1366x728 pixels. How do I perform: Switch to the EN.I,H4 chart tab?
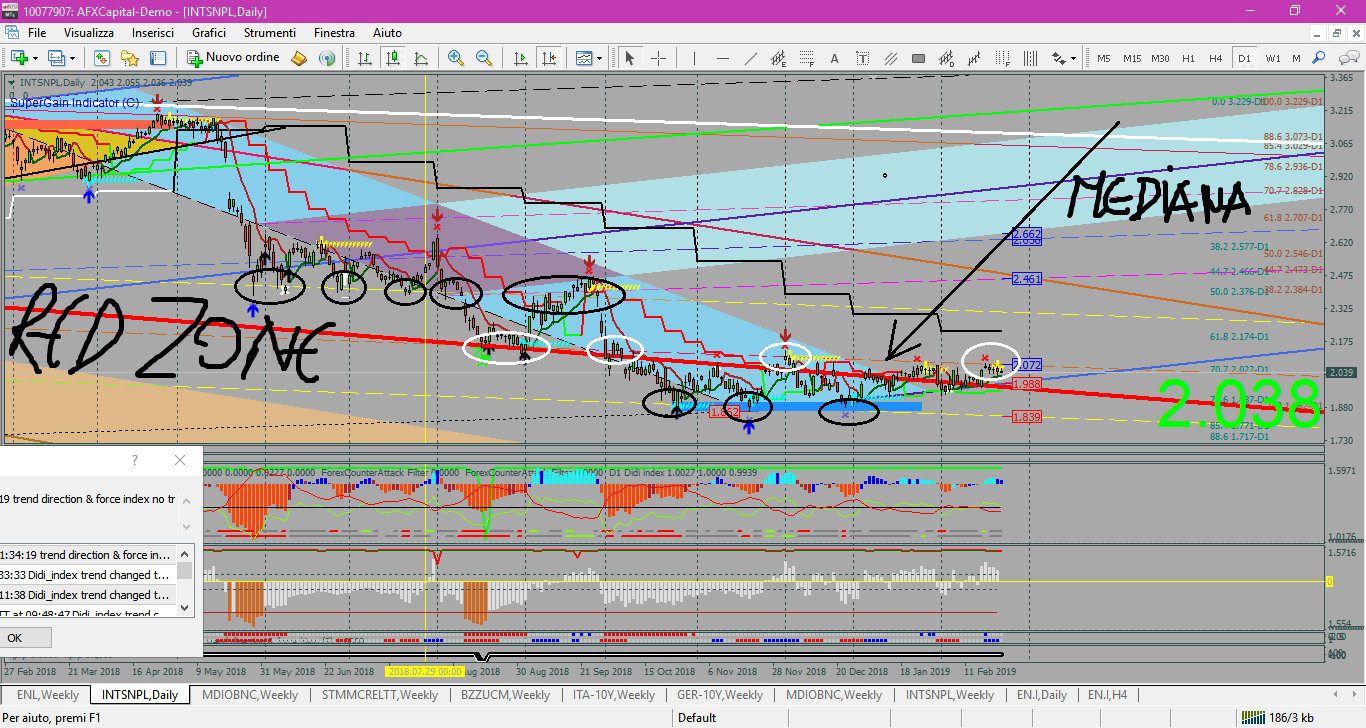(x=1107, y=695)
